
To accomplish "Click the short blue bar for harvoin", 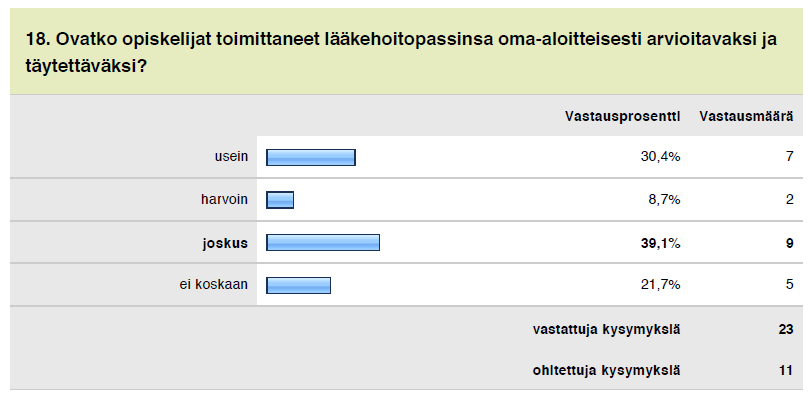I will [x=280, y=200].
